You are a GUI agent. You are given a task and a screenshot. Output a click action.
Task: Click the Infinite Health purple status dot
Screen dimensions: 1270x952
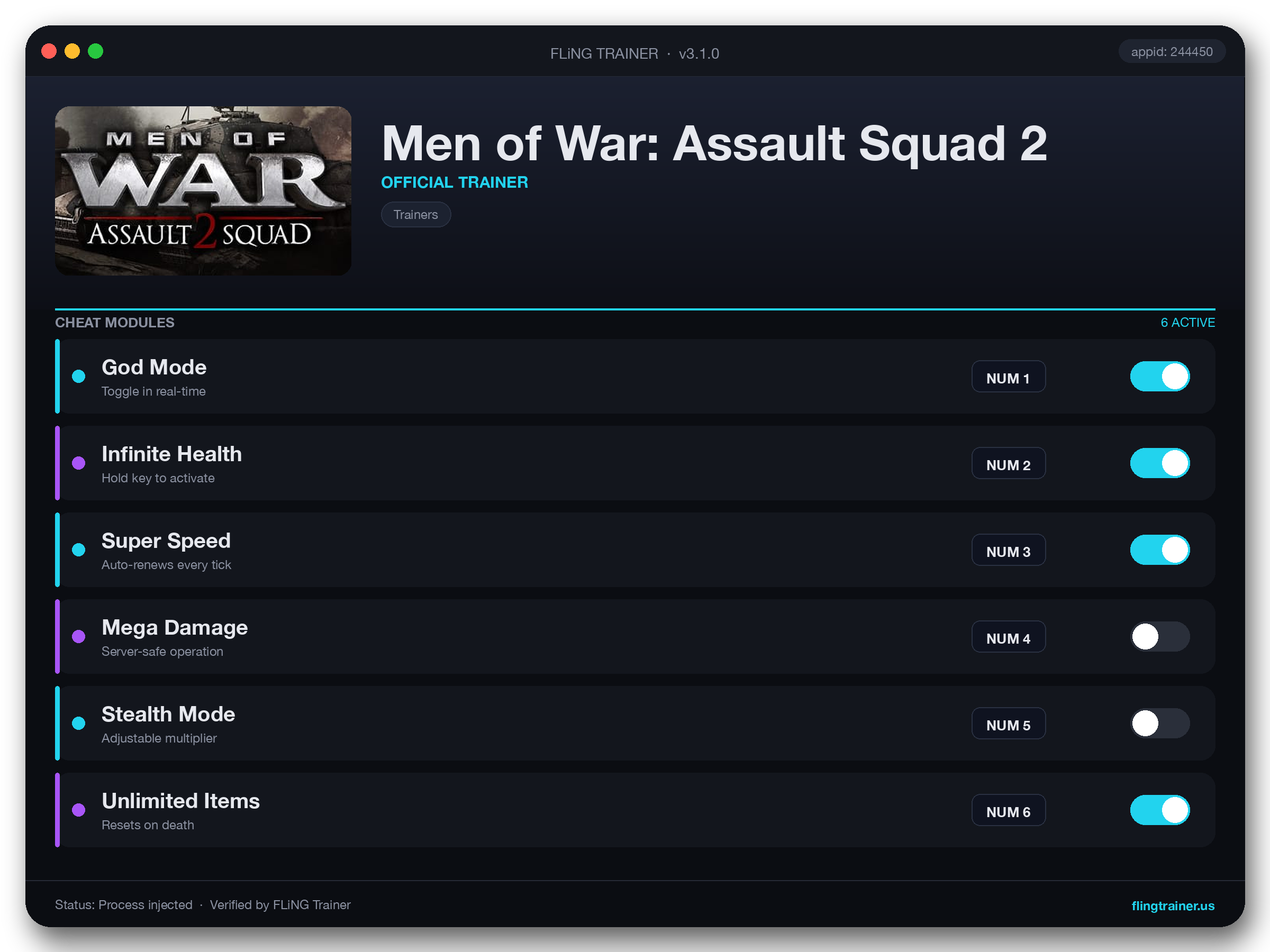click(79, 463)
